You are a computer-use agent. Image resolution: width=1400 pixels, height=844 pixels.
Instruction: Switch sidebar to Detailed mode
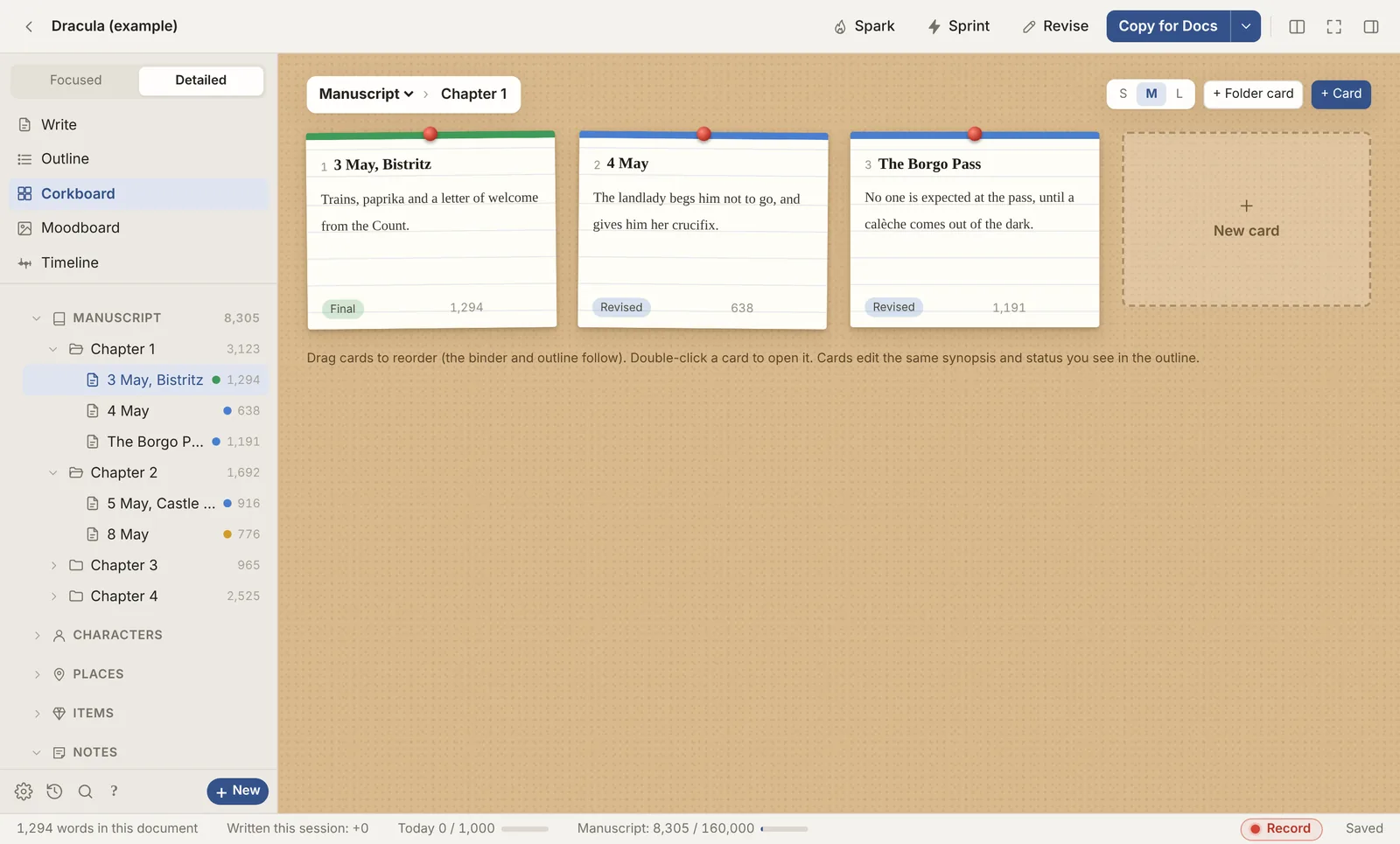click(200, 80)
